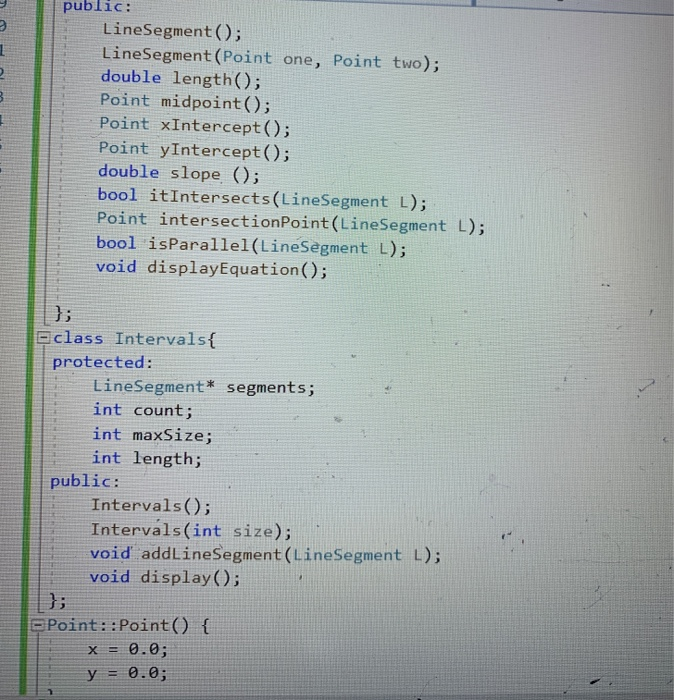Screen dimensions: 674x700
Task: Click the 'x = 0.0;' assignment line
Action: [128, 649]
